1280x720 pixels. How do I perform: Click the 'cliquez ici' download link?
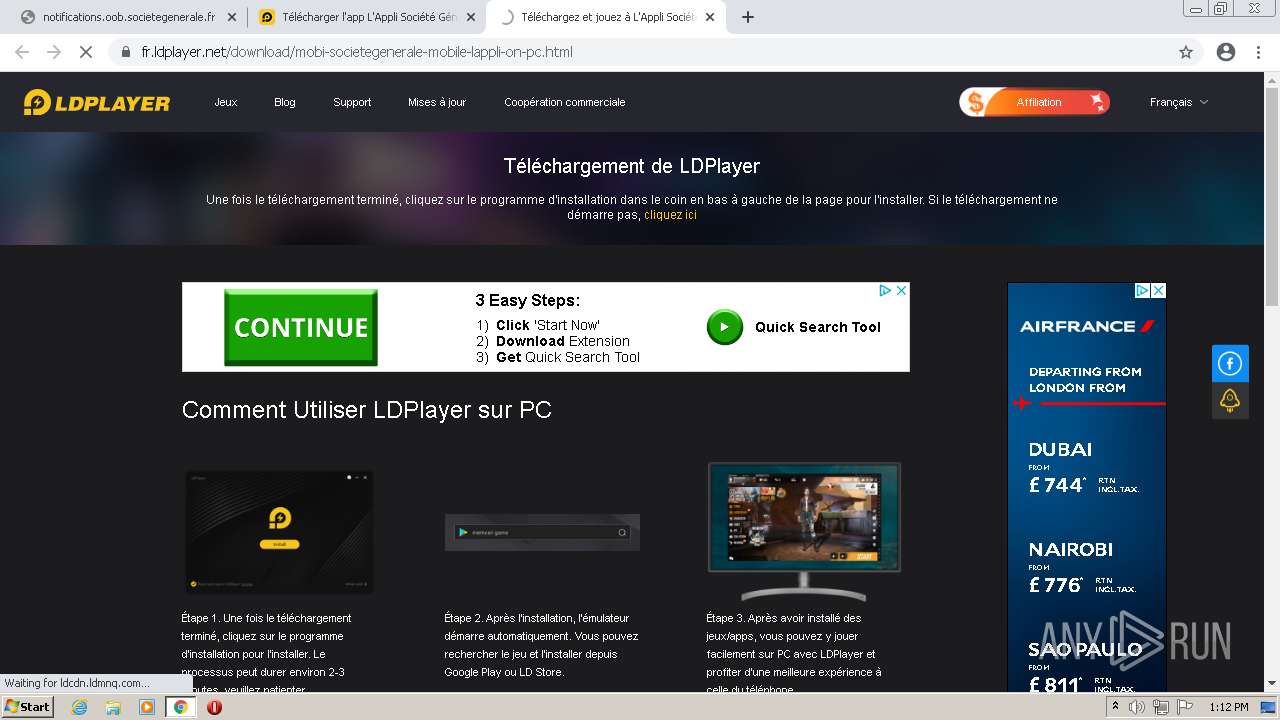[671, 215]
